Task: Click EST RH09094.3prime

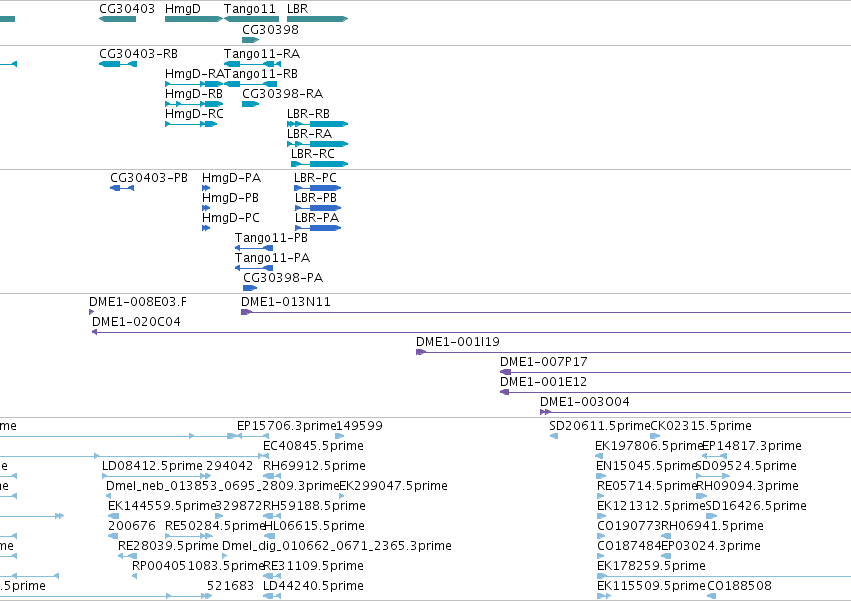Action: (701, 496)
